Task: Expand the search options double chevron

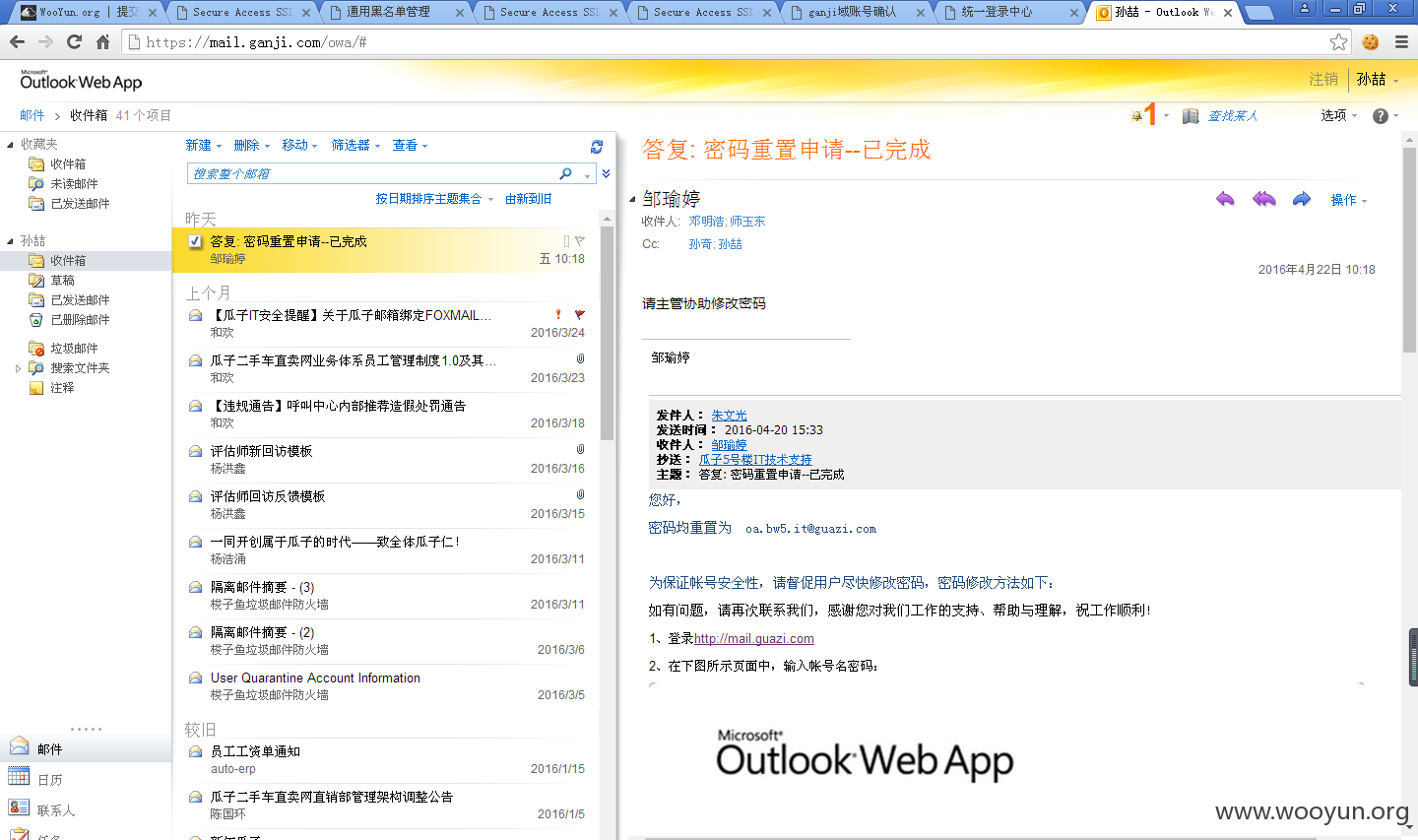Action: tap(606, 173)
